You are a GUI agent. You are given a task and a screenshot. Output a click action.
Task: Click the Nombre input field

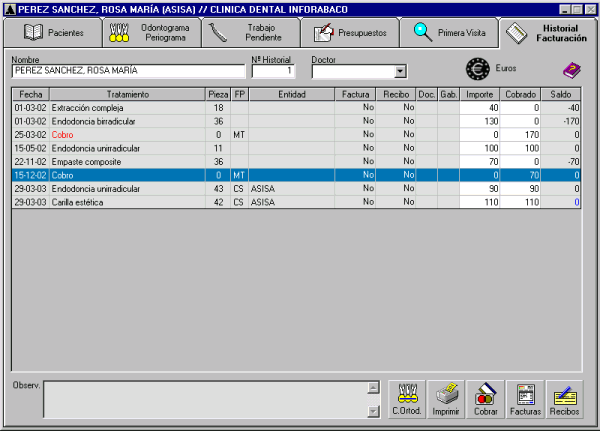pyautogui.click(x=129, y=71)
